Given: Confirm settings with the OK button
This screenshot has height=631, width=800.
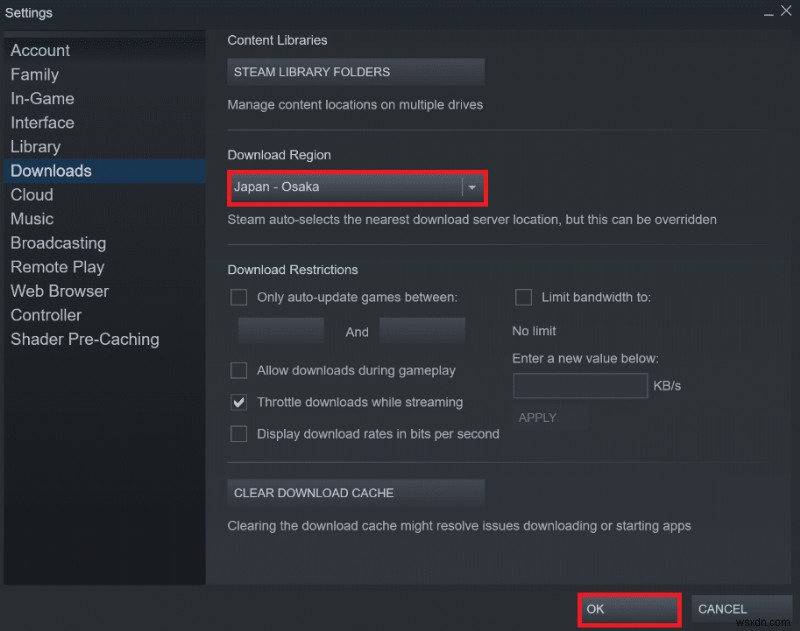Looking at the screenshot, I should coord(628,608).
